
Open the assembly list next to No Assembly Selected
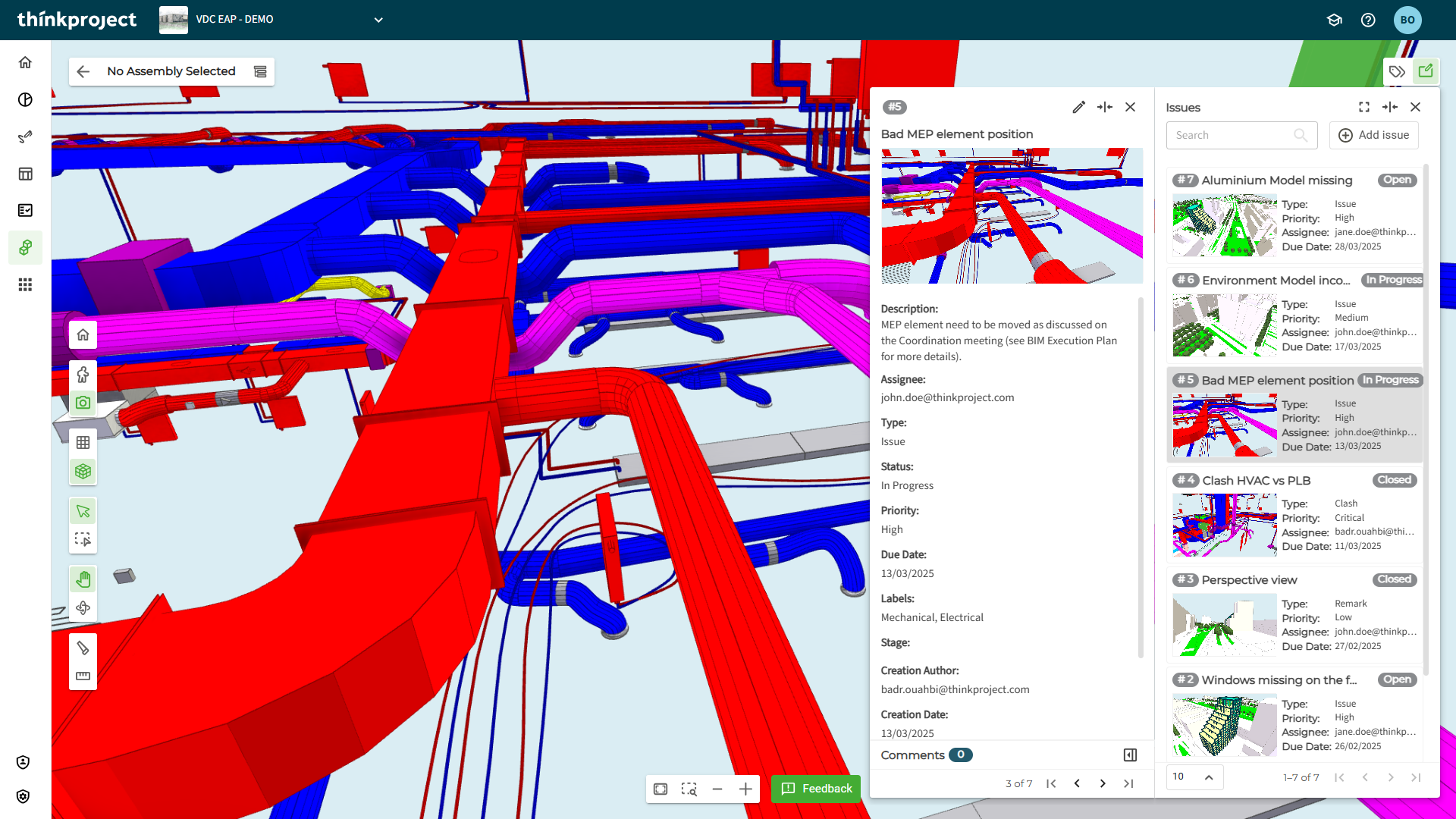(x=260, y=71)
